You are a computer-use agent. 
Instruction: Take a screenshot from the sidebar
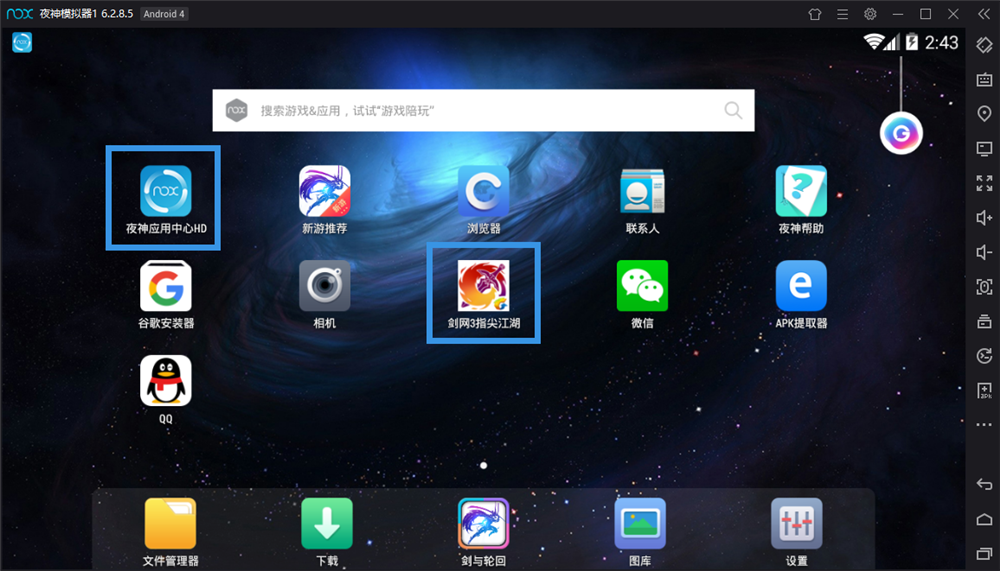tap(984, 286)
